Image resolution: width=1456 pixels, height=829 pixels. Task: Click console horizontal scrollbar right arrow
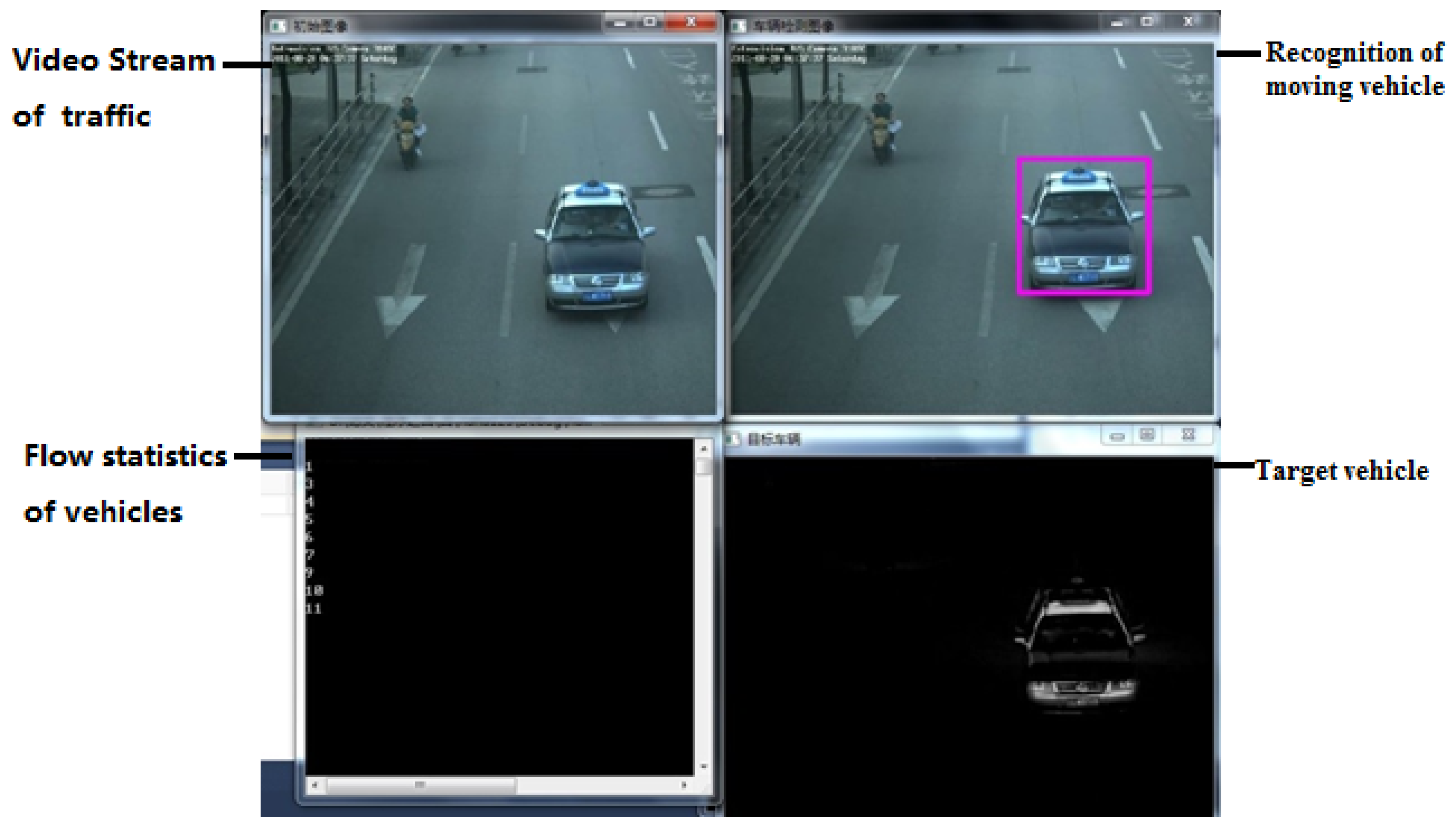(x=684, y=786)
